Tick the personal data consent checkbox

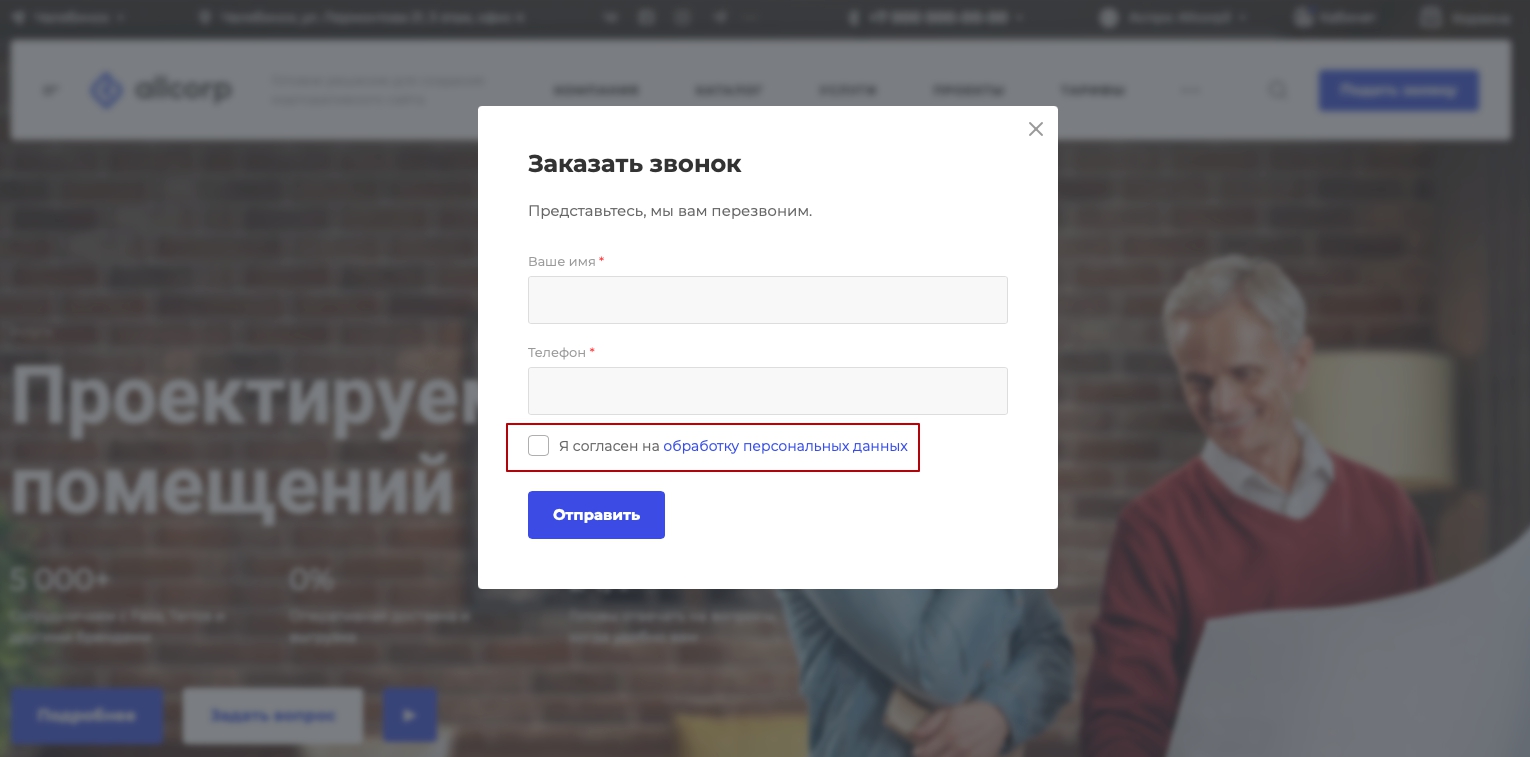coord(539,446)
